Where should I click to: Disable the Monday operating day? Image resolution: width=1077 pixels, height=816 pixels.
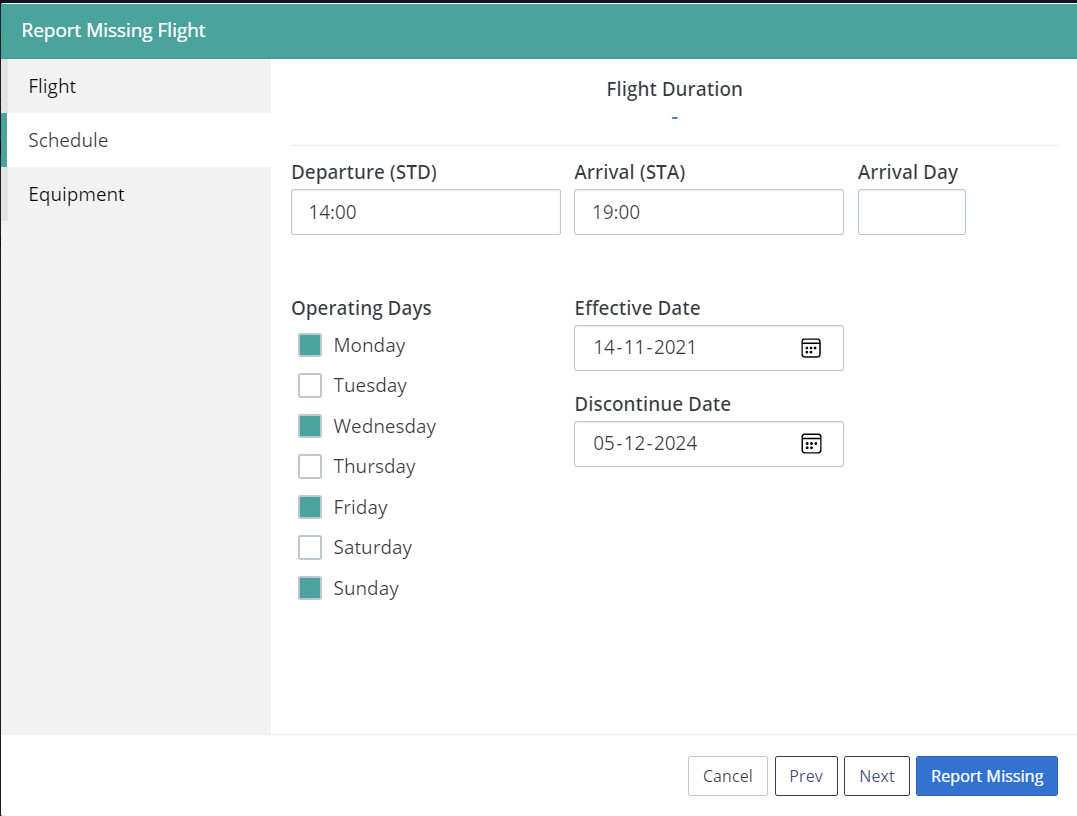(x=310, y=344)
